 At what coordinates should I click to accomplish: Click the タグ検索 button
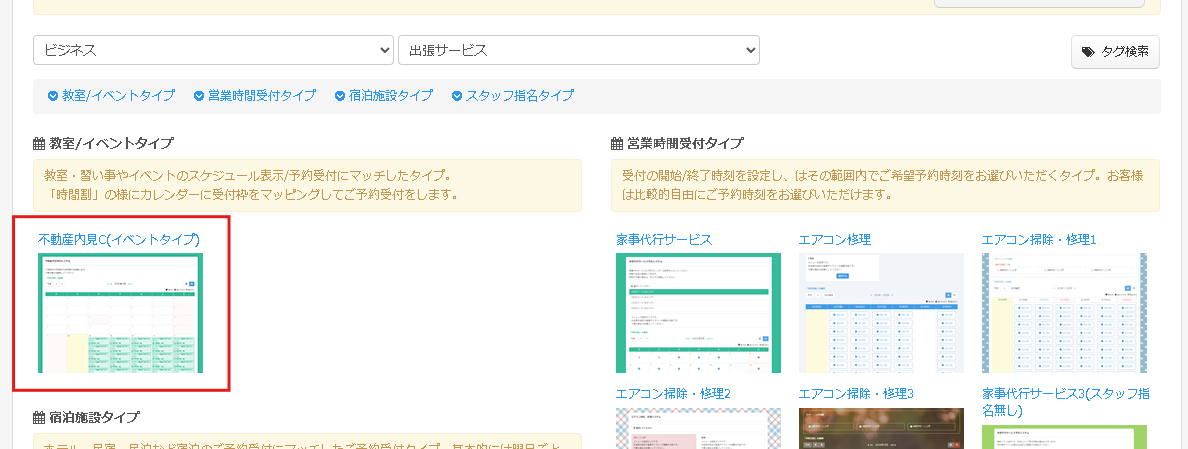click(x=1115, y=51)
